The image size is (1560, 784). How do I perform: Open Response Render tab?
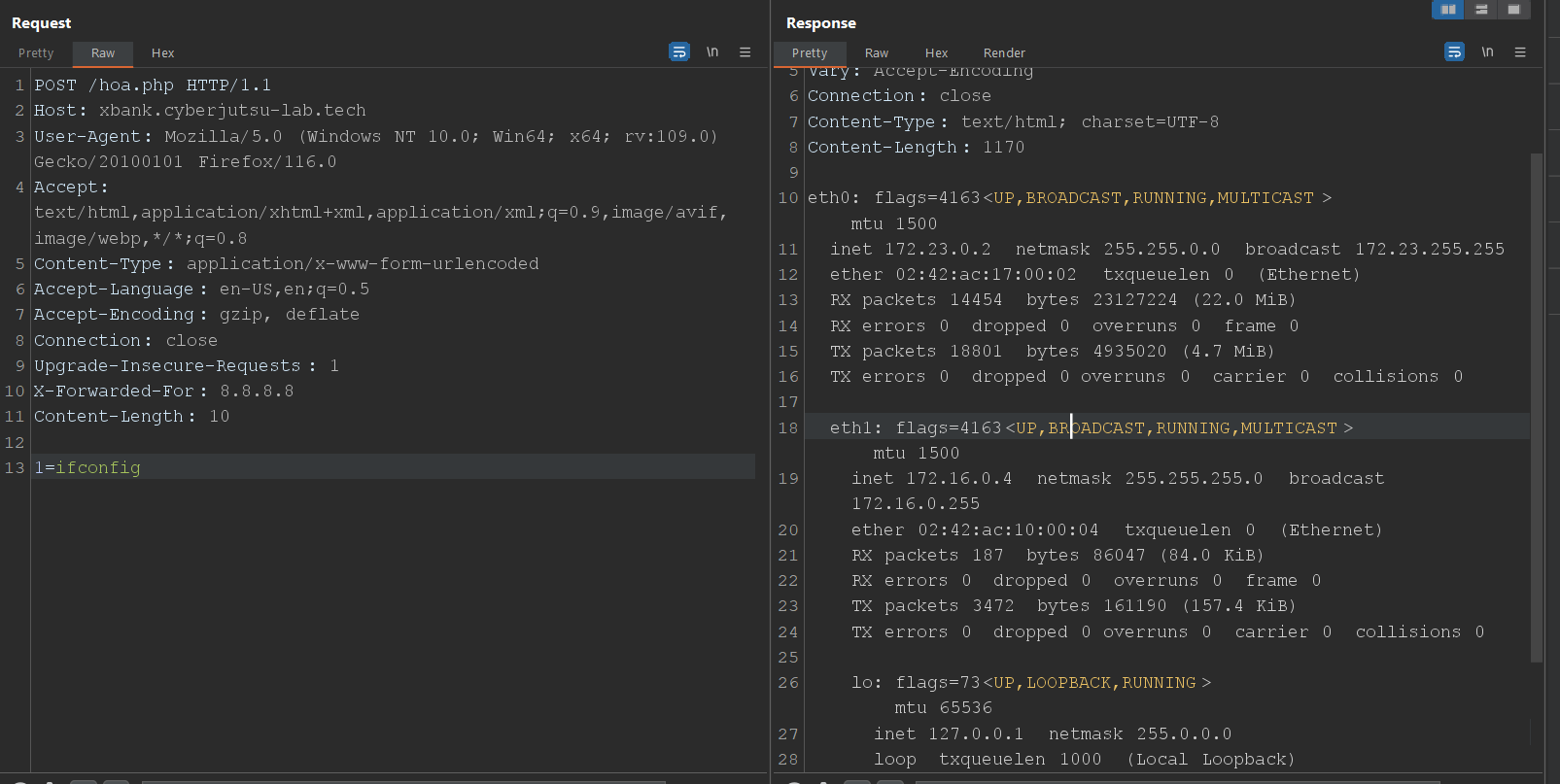tap(1004, 53)
